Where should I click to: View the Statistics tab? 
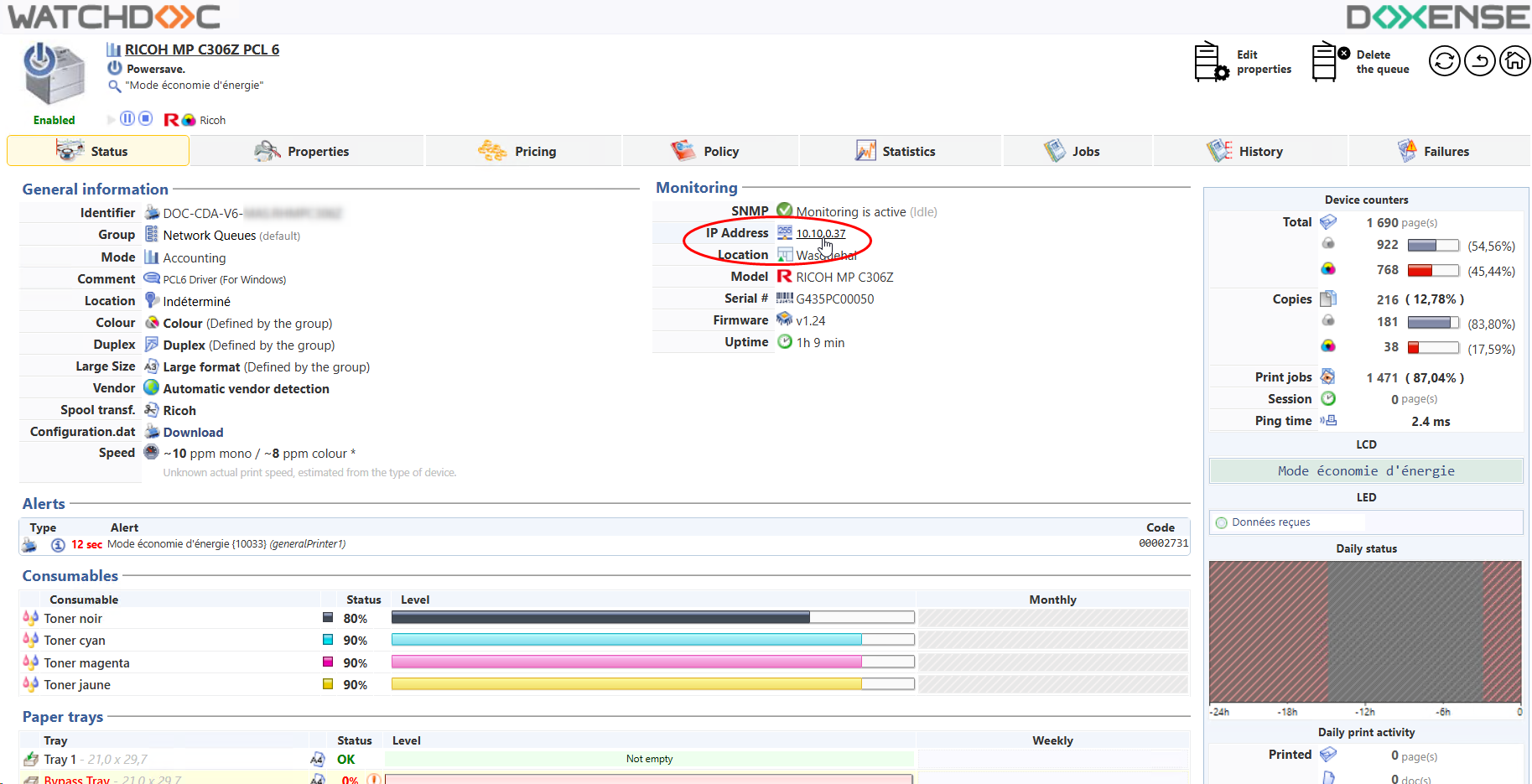(901, 151)
